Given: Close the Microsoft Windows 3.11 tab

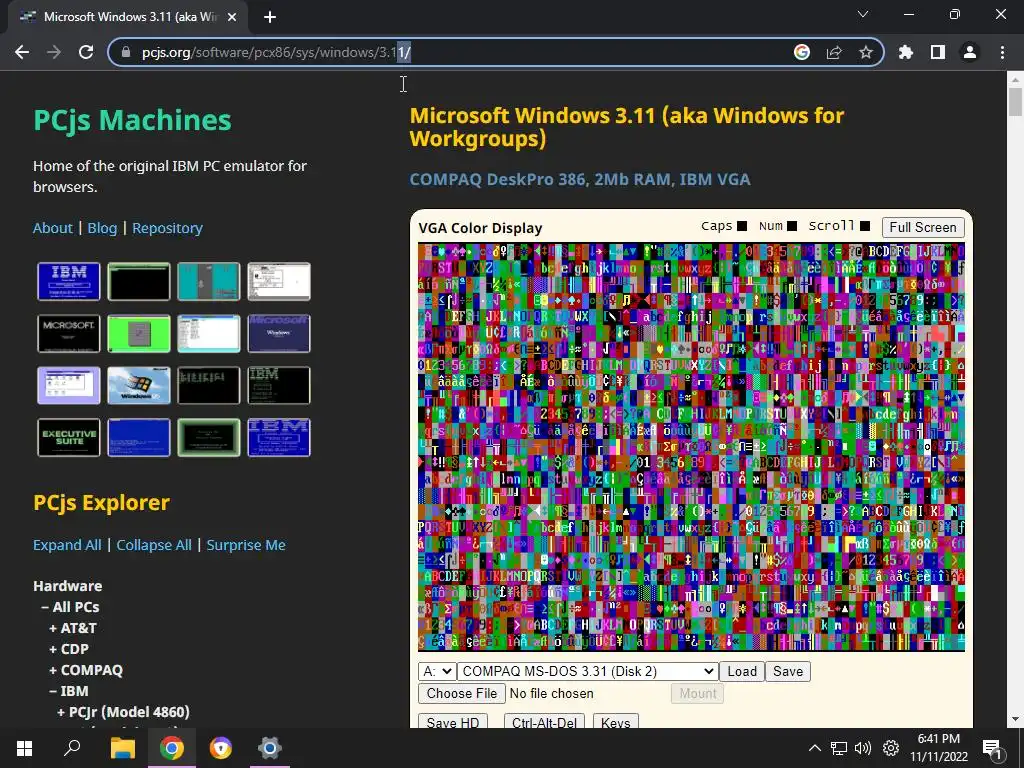Looking at the screenshot, I should [232, 17].
